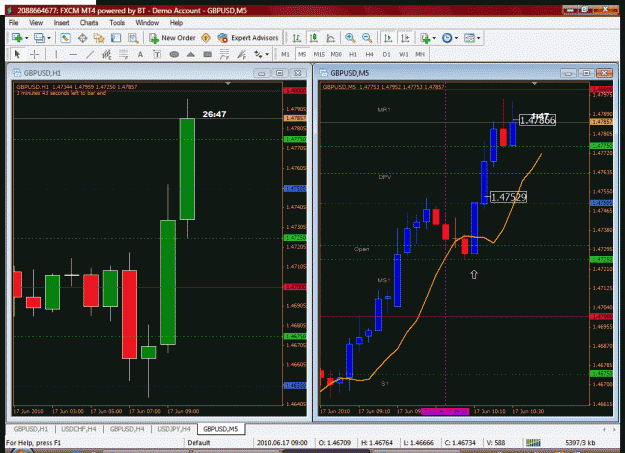Open the MetaEditor diamond icon
Image resolution: width=625 pixels, height=453 pixels.
pyautogui.click(x=206, y=38)
